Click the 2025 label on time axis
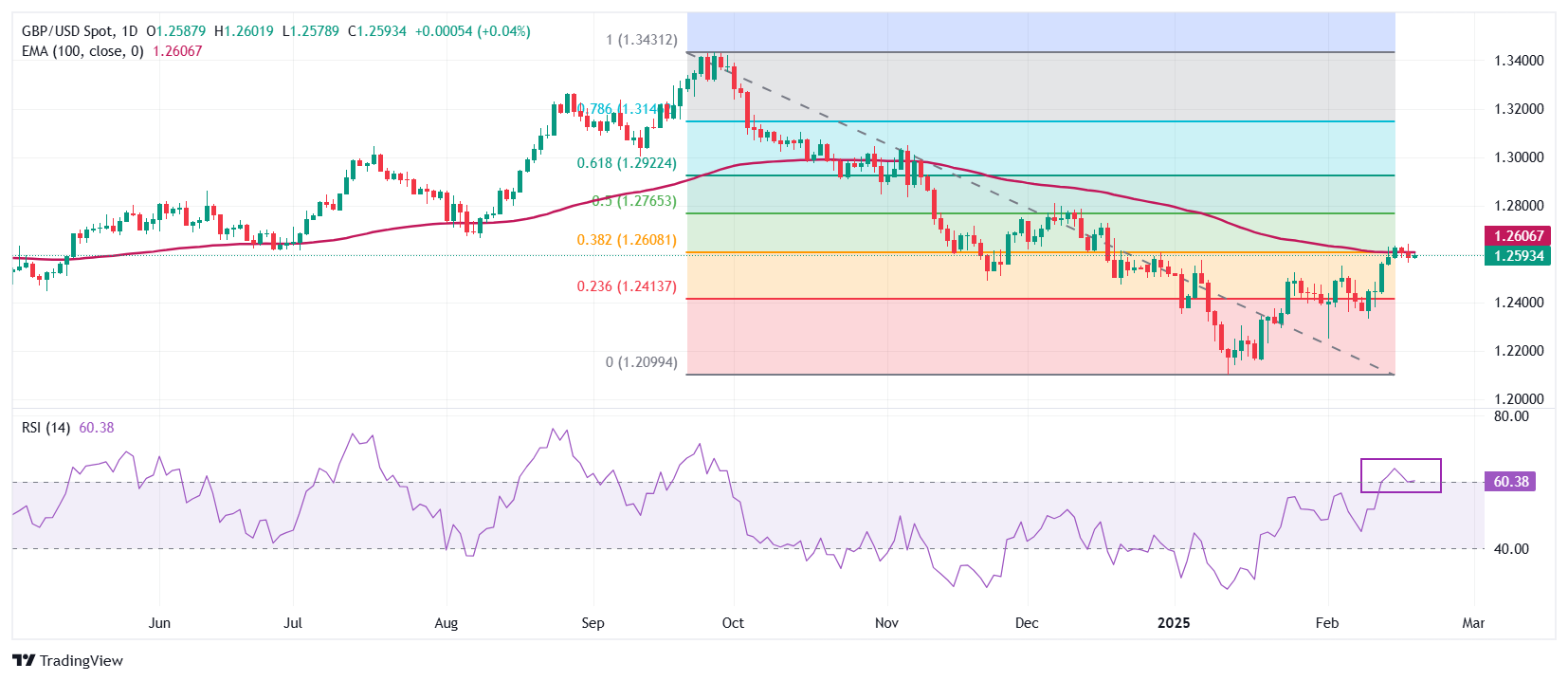The width and height of the screenshot is (1568, 681). pyautogui.click(x=1174, y=623)
